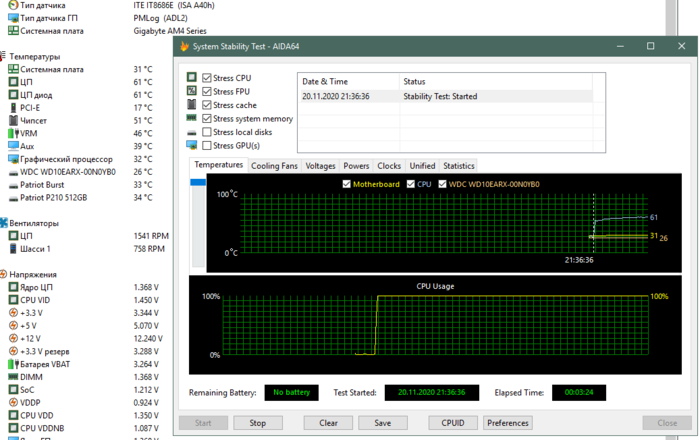Enable the Stress GPU(s) checkbox
Image resolution: width=700 pixels, height=440 pixels.
(x=207, y=145)
